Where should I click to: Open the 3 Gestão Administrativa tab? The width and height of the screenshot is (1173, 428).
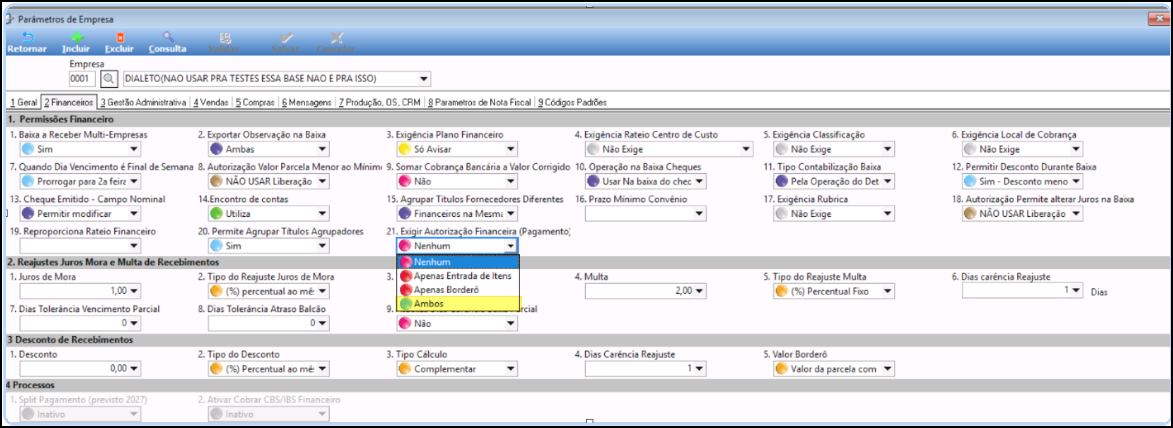tap(142, 102)
